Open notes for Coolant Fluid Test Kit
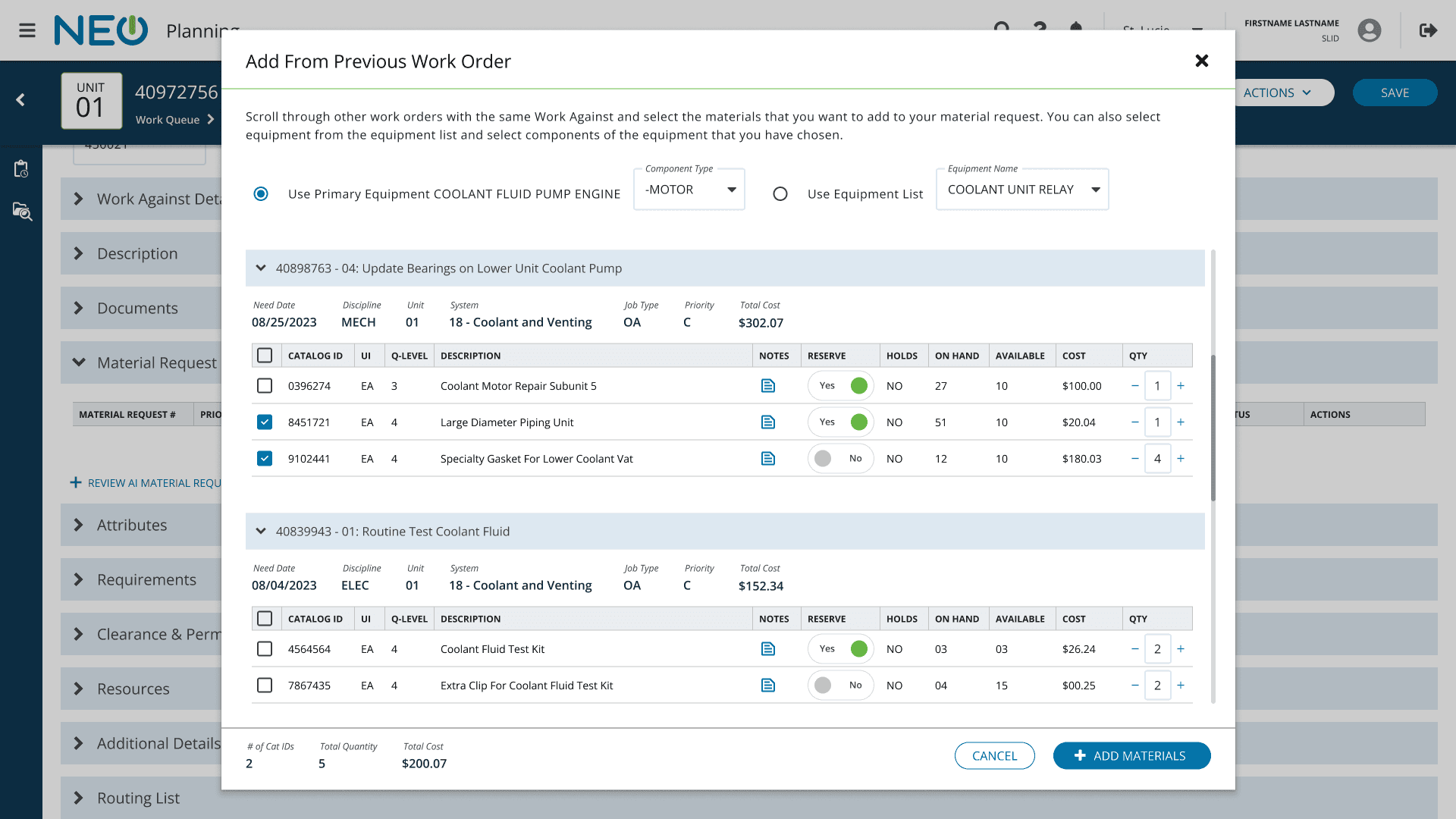1456x819 pixels. (x=767, y=649)
